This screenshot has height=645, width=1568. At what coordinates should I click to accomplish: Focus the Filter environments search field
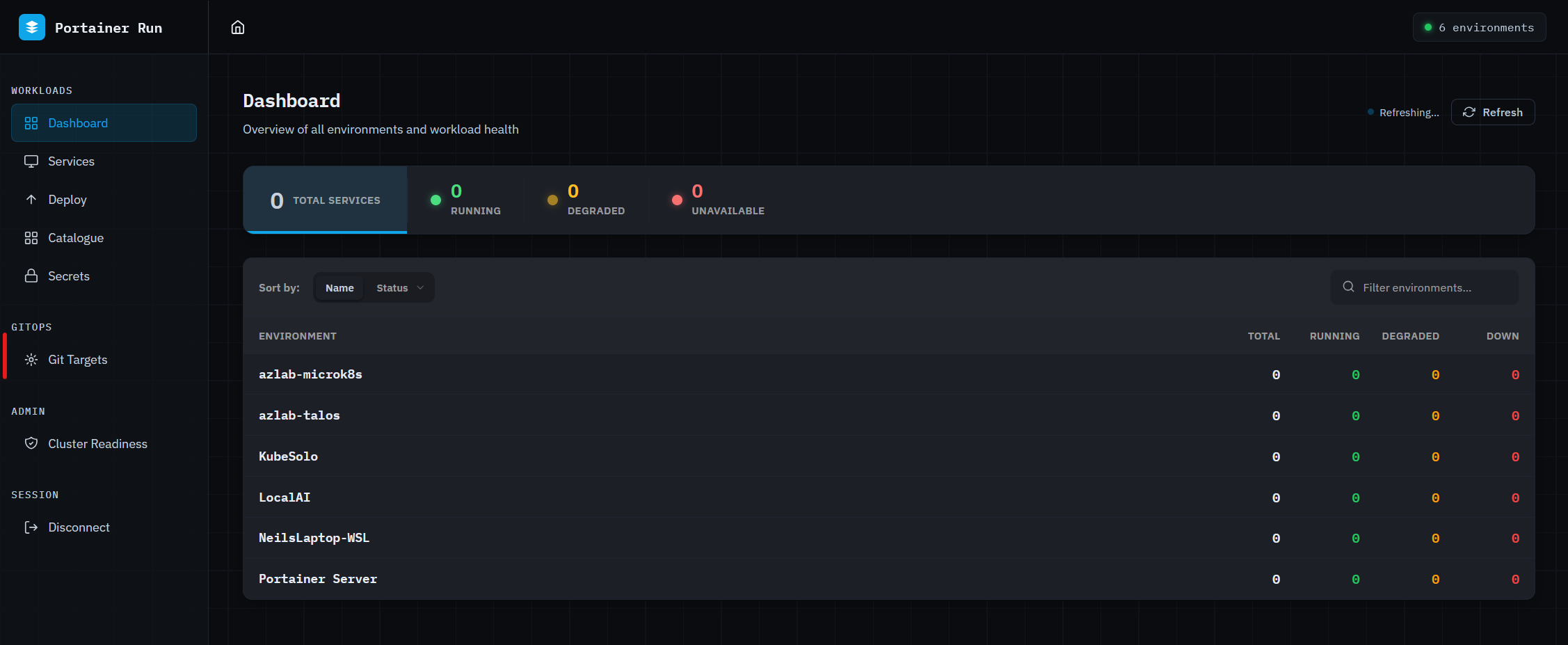tap(1424, 287)
